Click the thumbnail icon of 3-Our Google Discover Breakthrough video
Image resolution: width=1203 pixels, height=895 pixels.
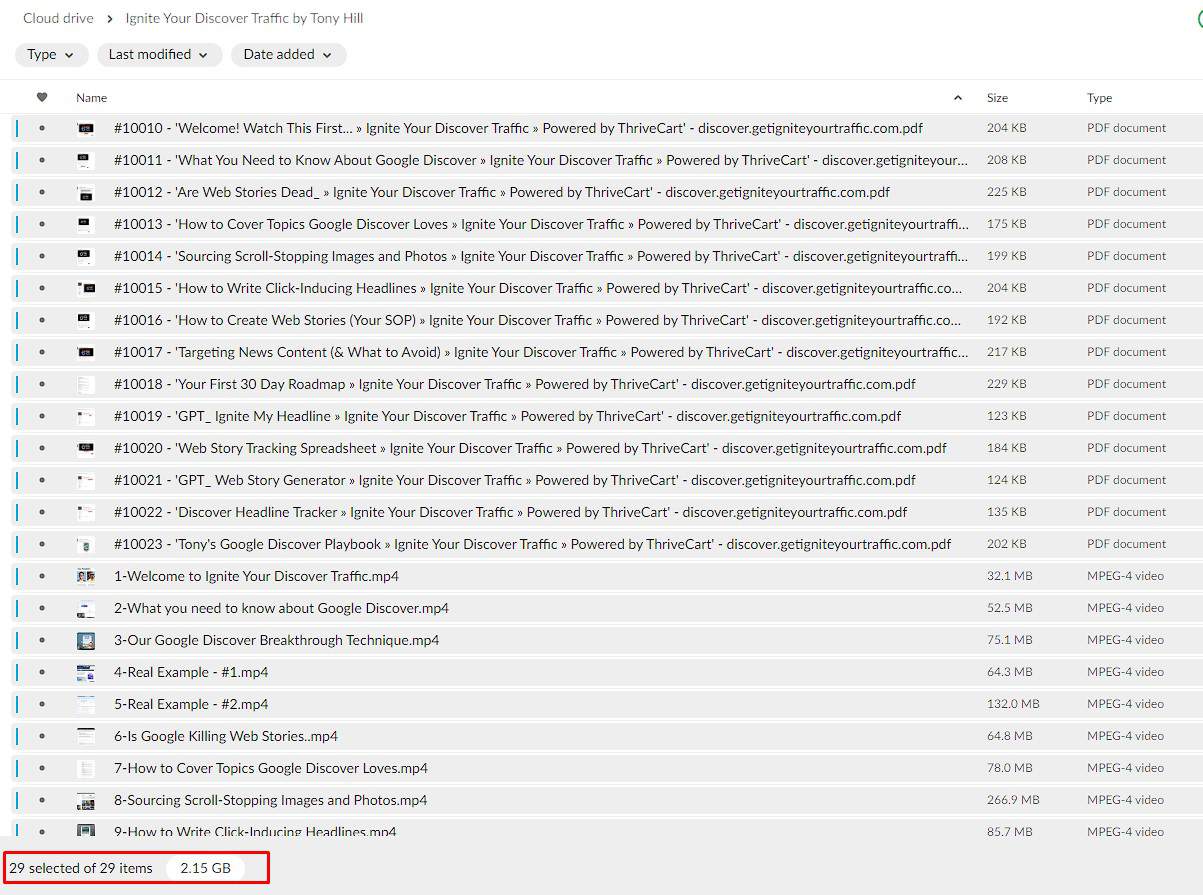(x=86, y=640)
